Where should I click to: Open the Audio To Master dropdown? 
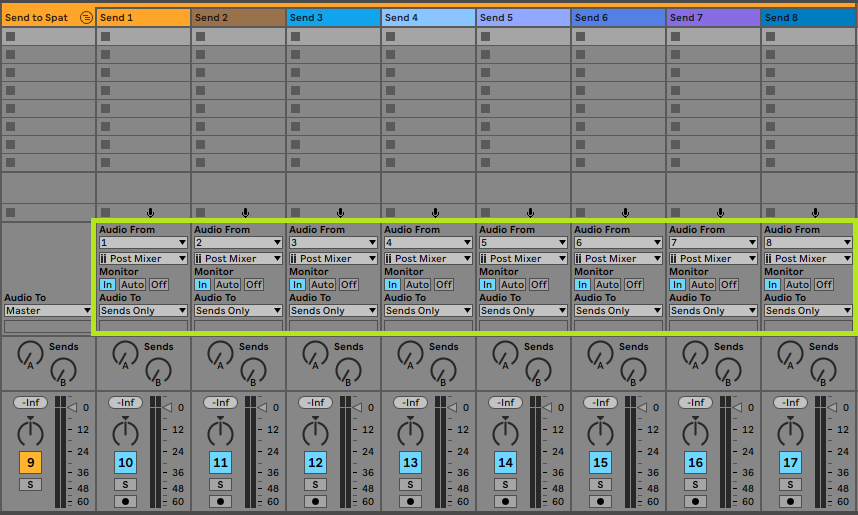[x=47, y=311]
